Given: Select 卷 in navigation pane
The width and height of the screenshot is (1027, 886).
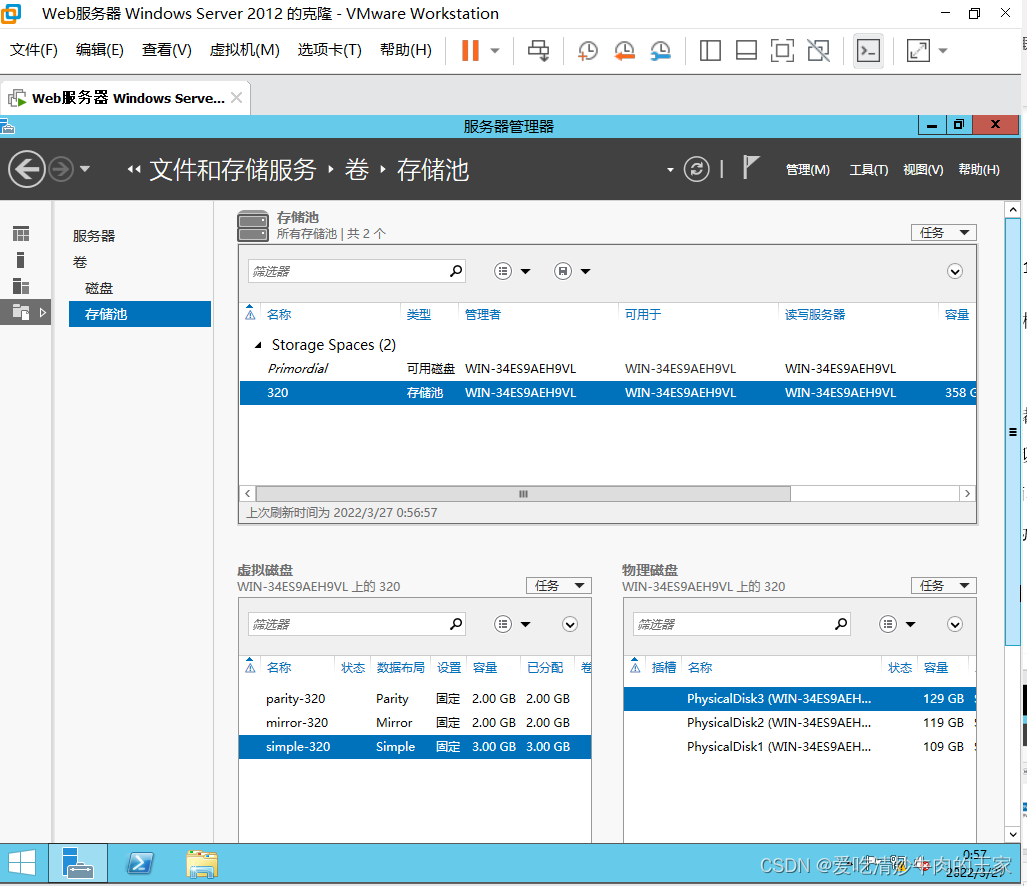Looking at the screenshot, I should [x=80, y=262].
